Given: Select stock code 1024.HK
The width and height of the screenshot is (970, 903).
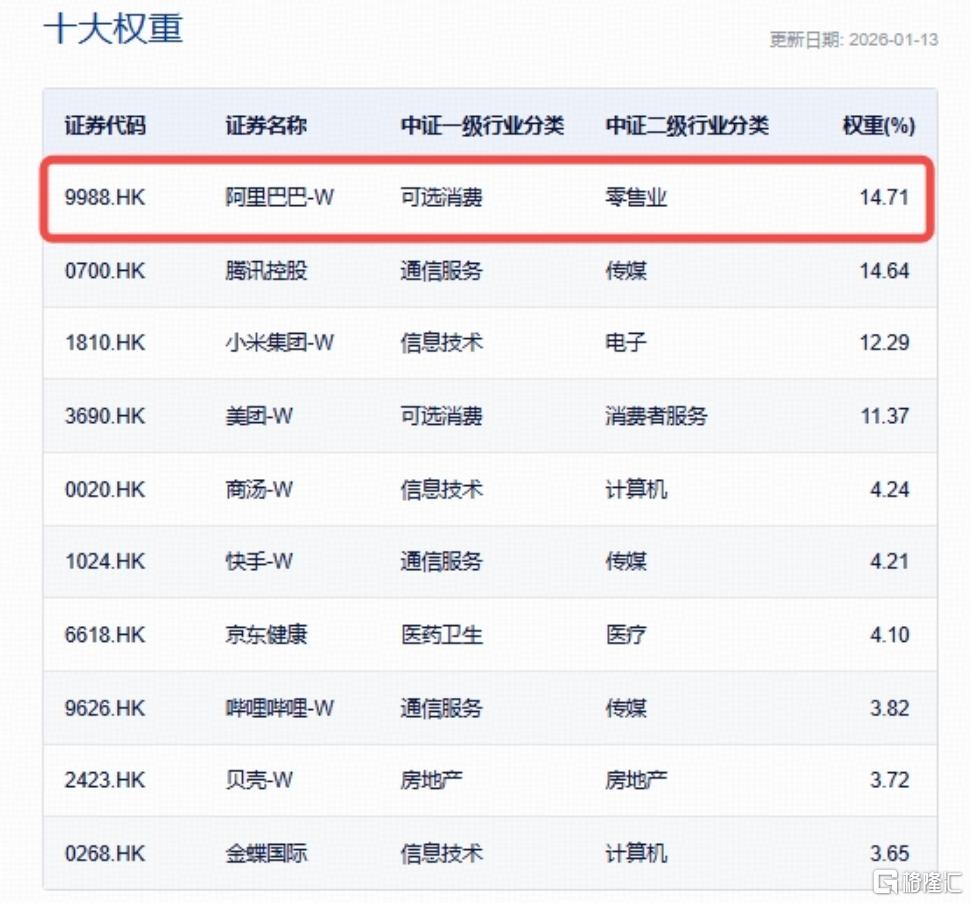Looking at the screenshot, I should click(x=105, y=562).
